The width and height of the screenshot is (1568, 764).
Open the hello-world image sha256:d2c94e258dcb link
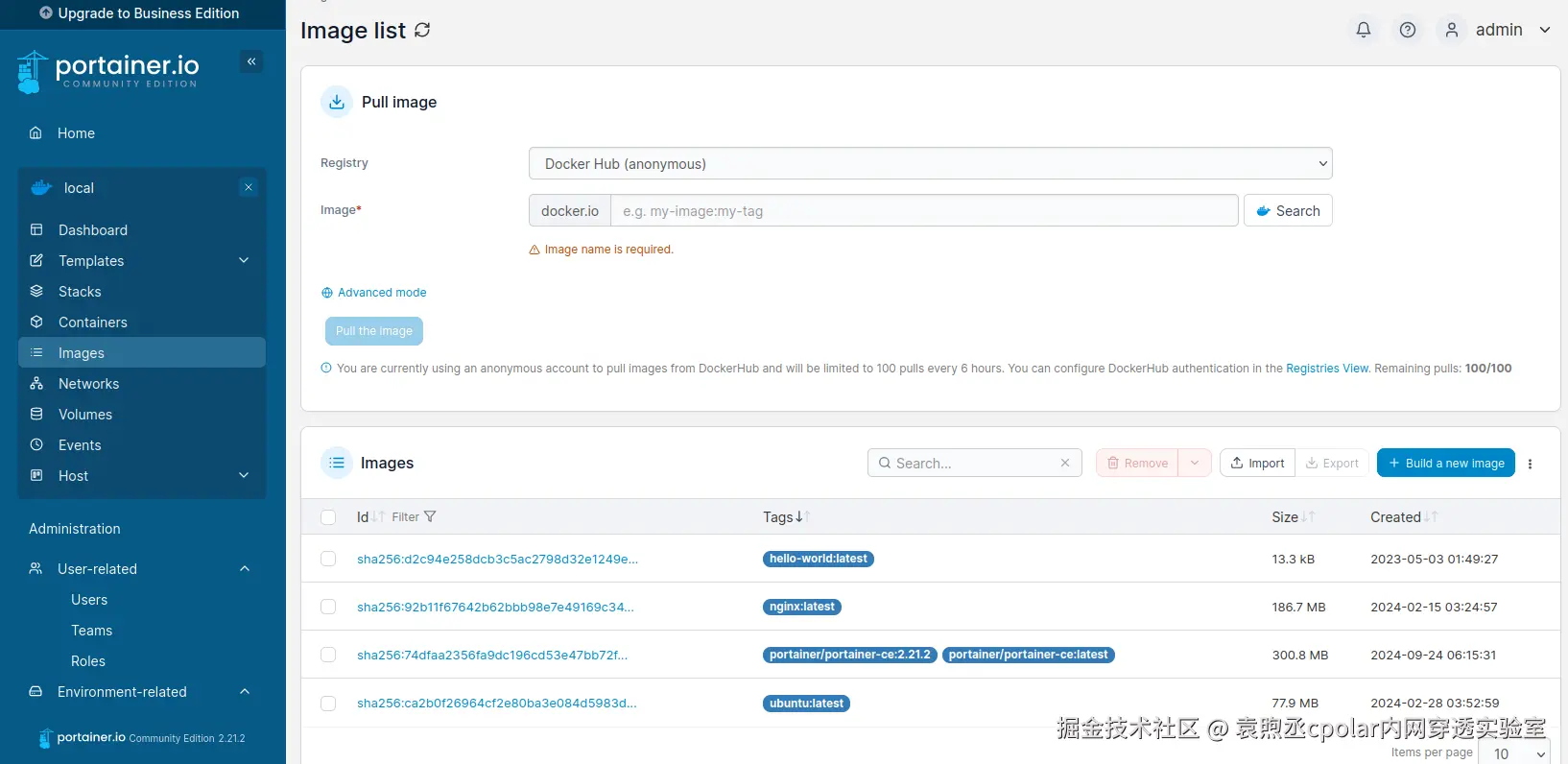(x=497, y=559)
